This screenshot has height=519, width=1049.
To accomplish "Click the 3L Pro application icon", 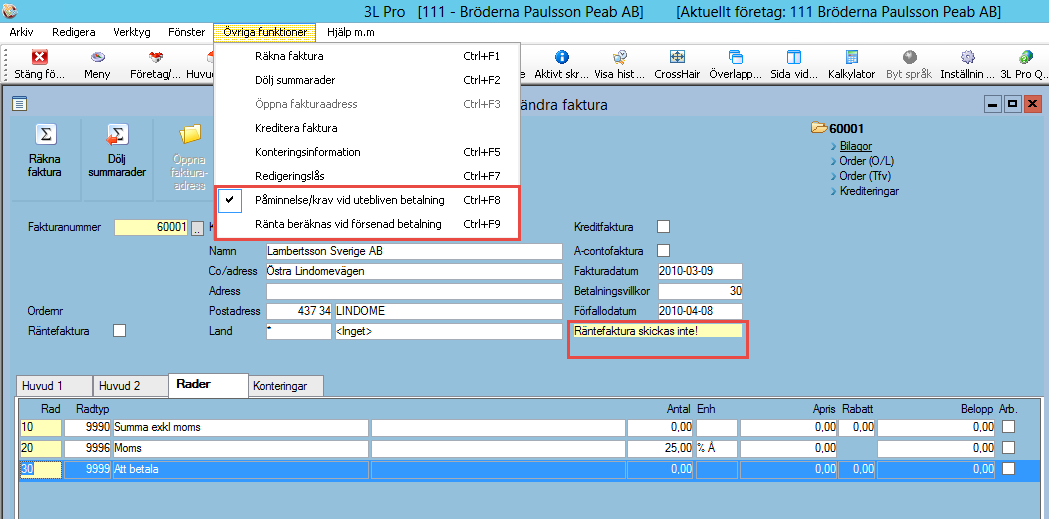I will [10, 11].
